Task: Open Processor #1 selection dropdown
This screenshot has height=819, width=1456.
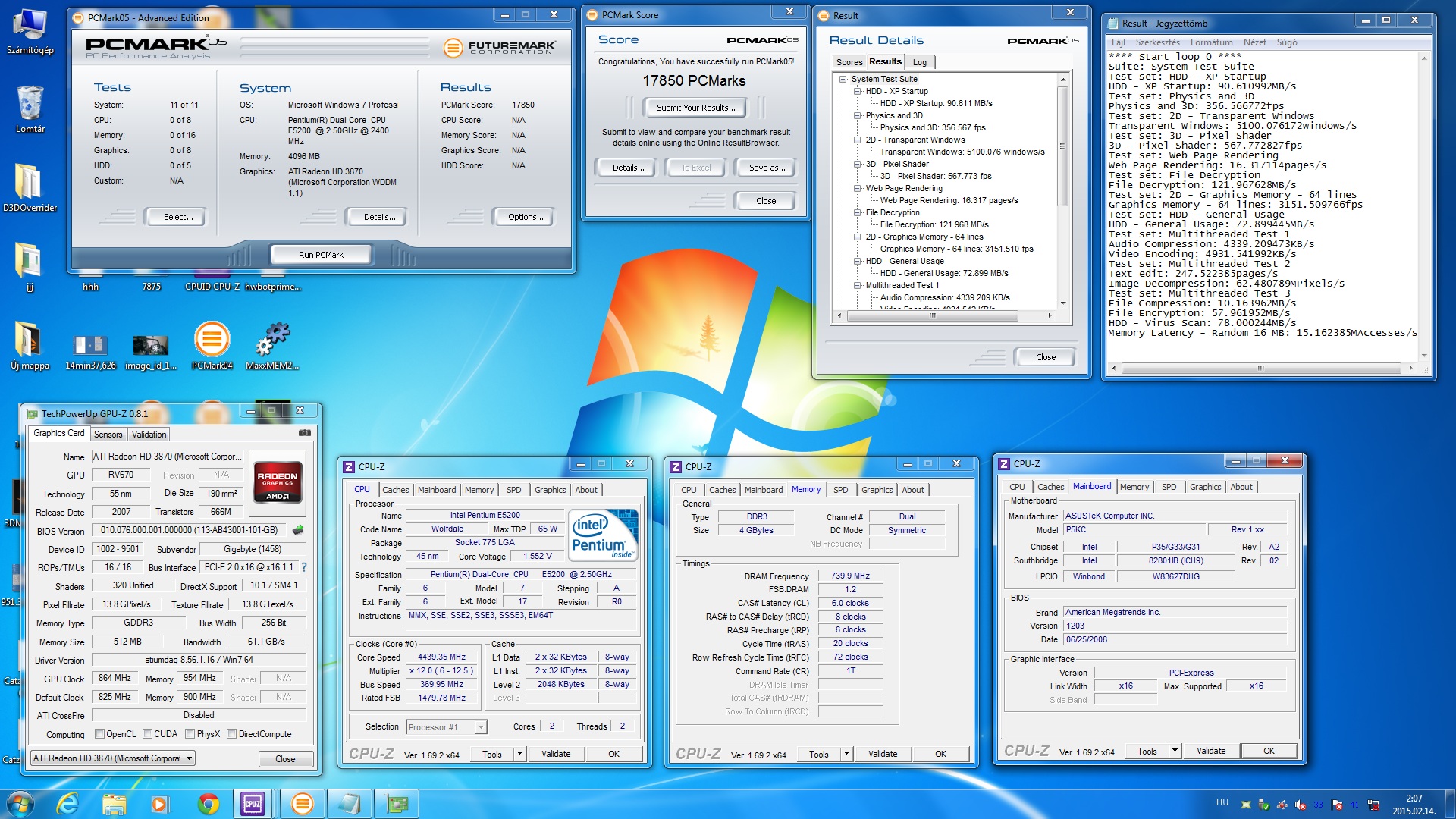Action: (446, 726)
